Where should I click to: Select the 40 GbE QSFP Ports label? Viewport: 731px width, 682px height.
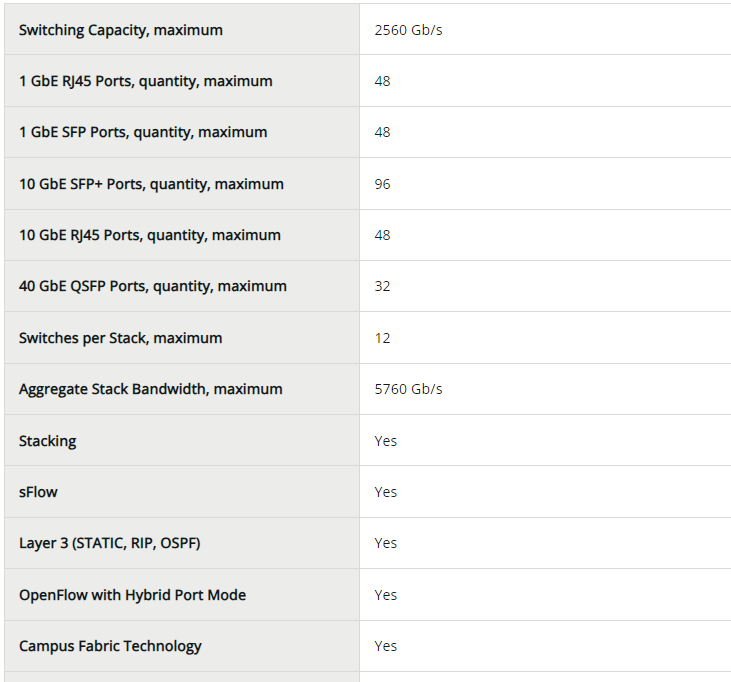pos(152,286)
